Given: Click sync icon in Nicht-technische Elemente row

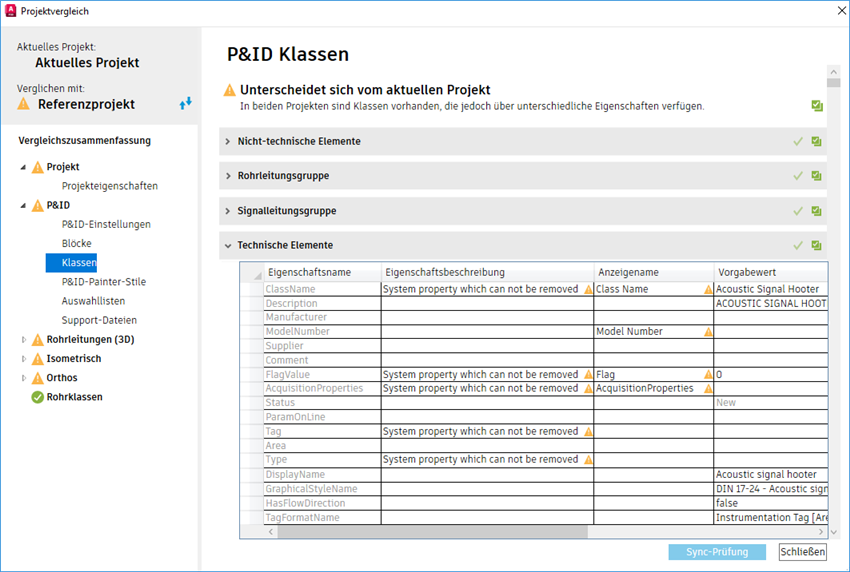Looking at the screenshot, I should (816, 142).
